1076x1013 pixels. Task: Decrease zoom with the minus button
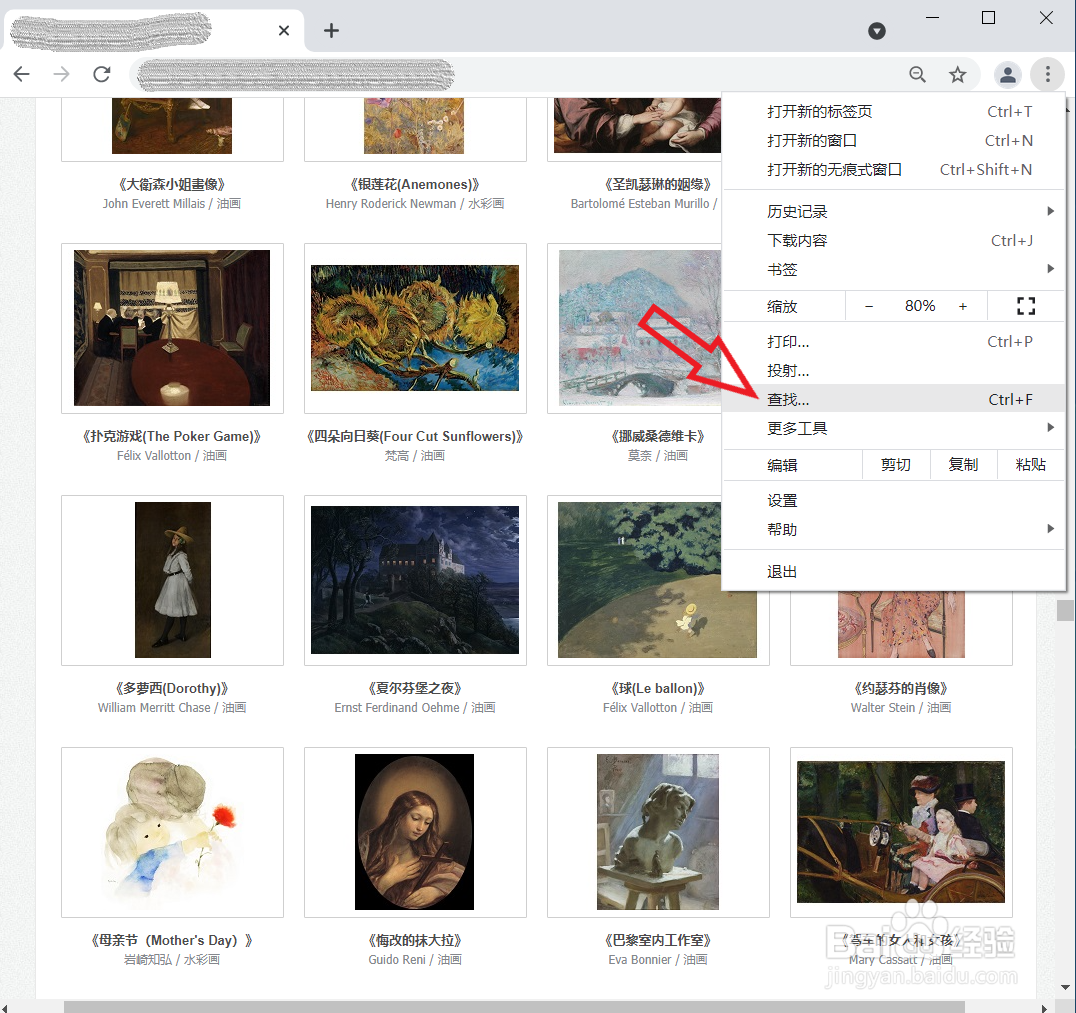coord(869,306)
